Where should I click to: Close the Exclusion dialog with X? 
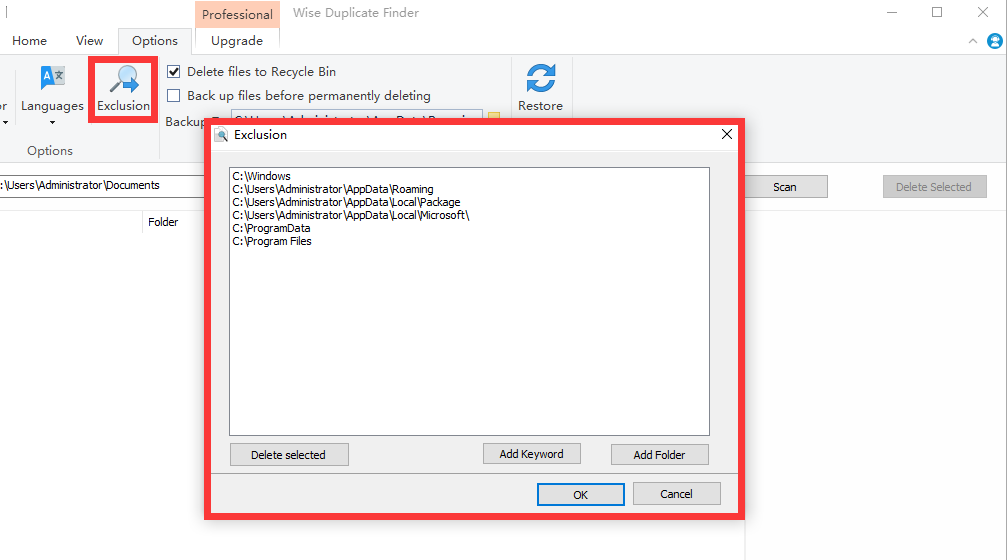point(726,134)
